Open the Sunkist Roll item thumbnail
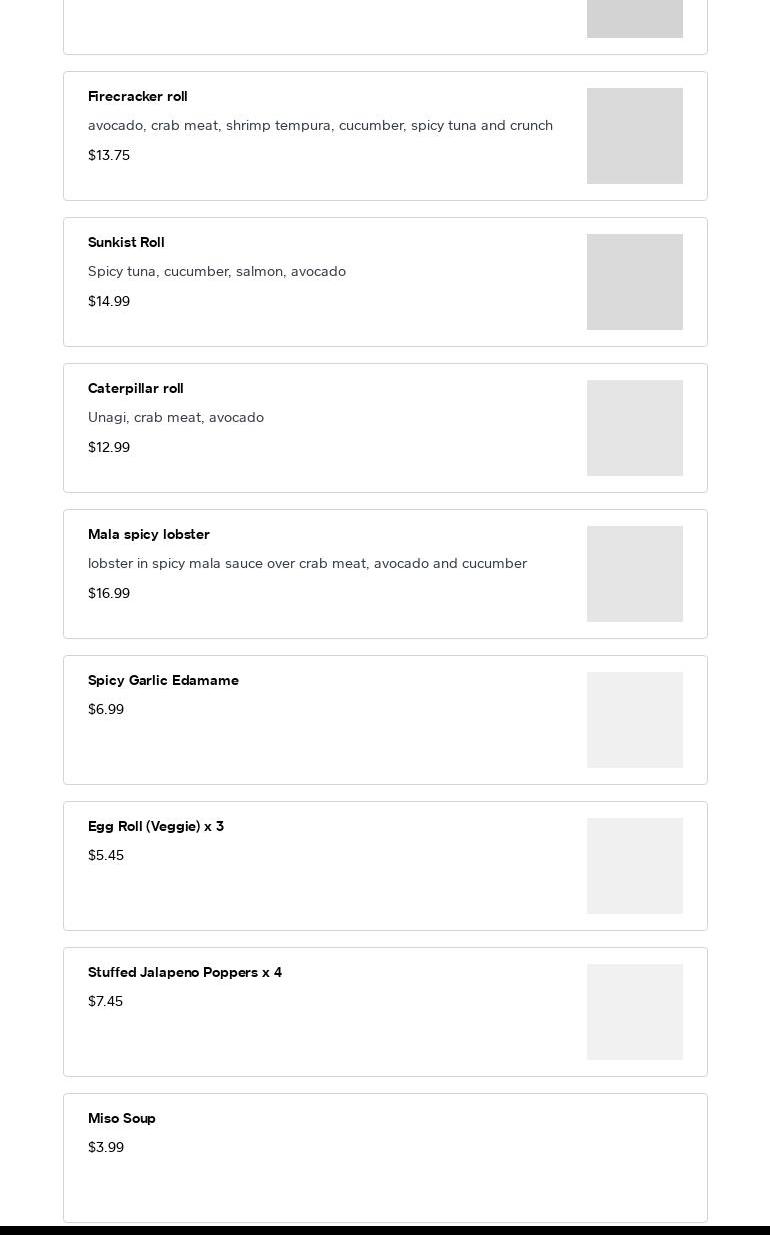 [x=634, y=282]
